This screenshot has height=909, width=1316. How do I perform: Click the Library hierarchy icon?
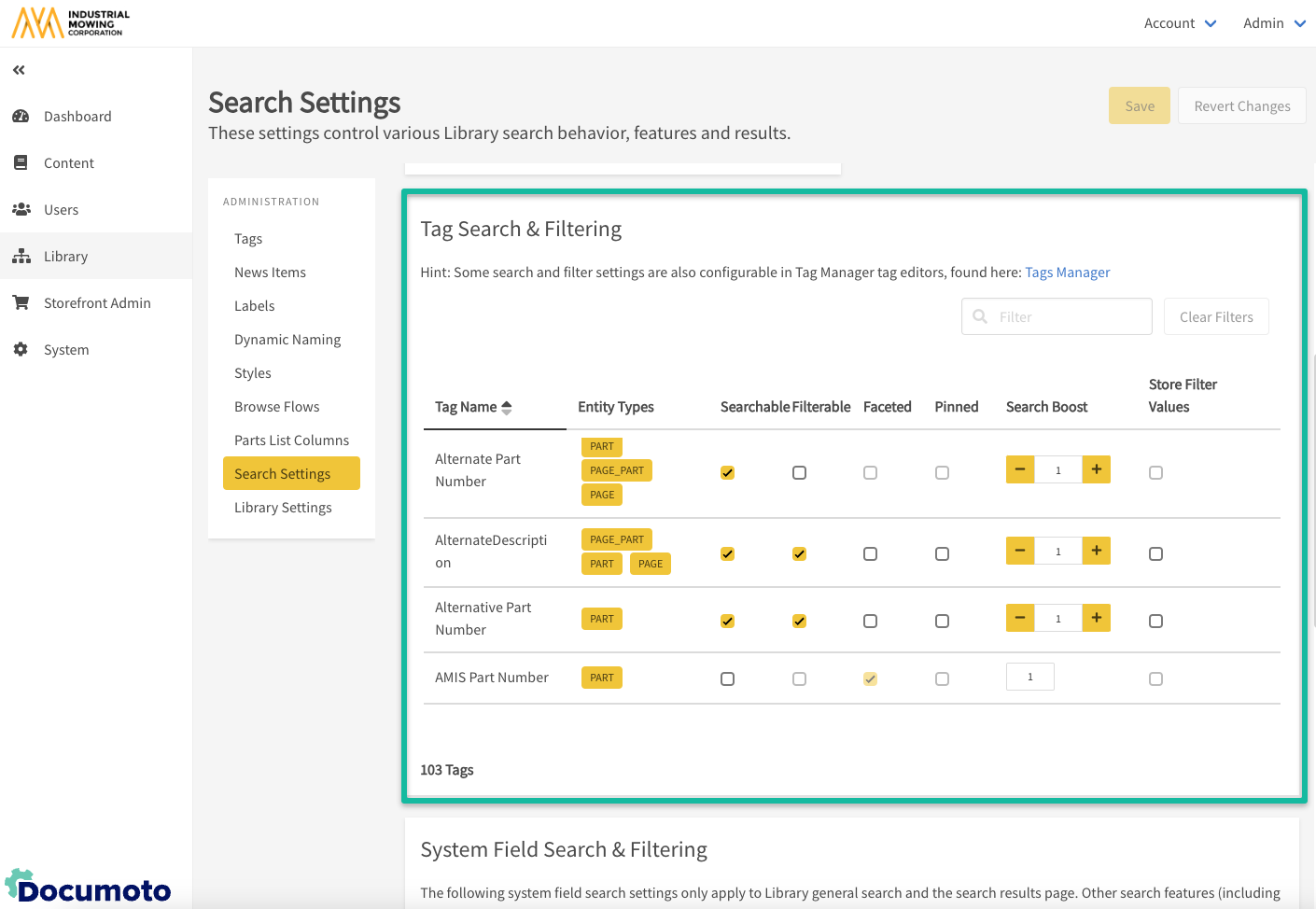click(21, 257)
